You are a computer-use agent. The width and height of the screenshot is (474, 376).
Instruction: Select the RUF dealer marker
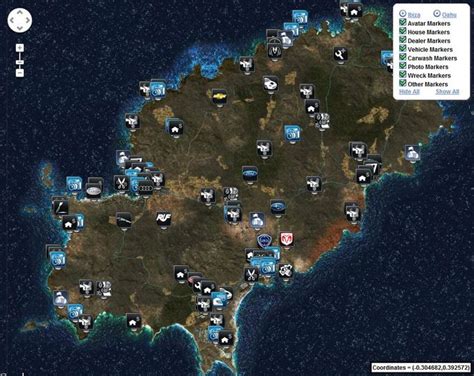coord(163,219)
